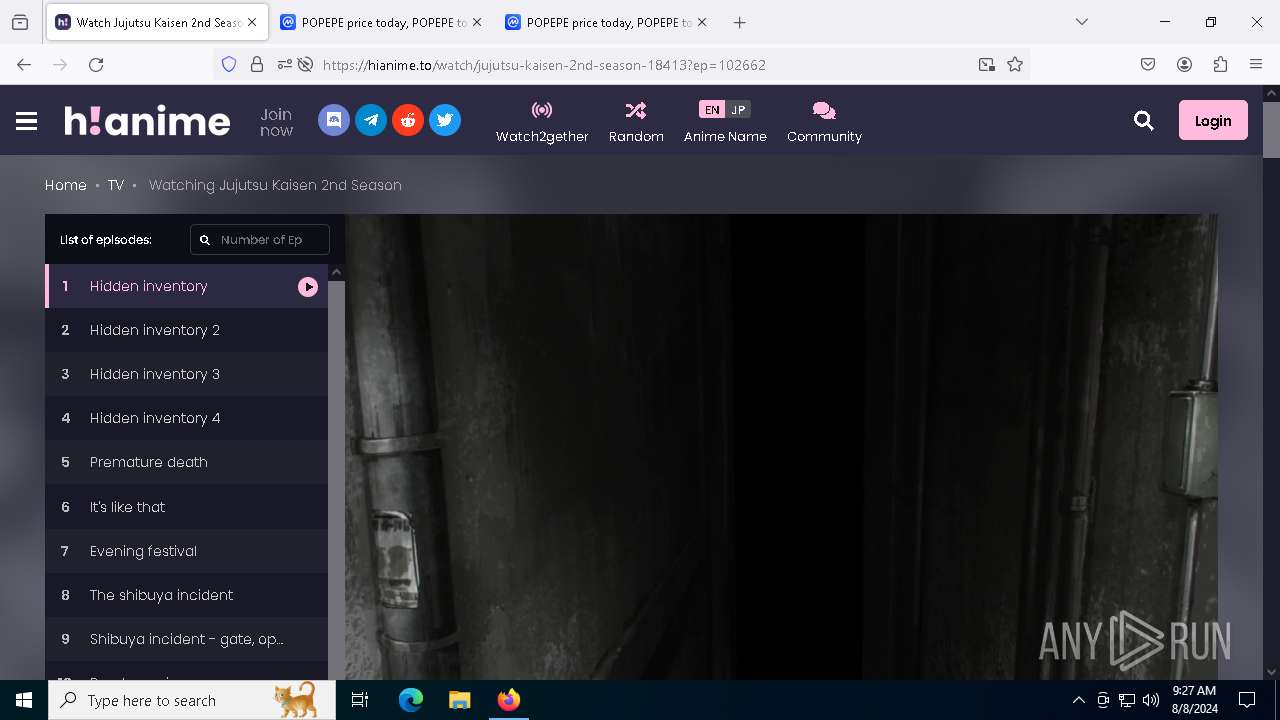Select episode 9 Shibuya incident - gate

point(186,639)
